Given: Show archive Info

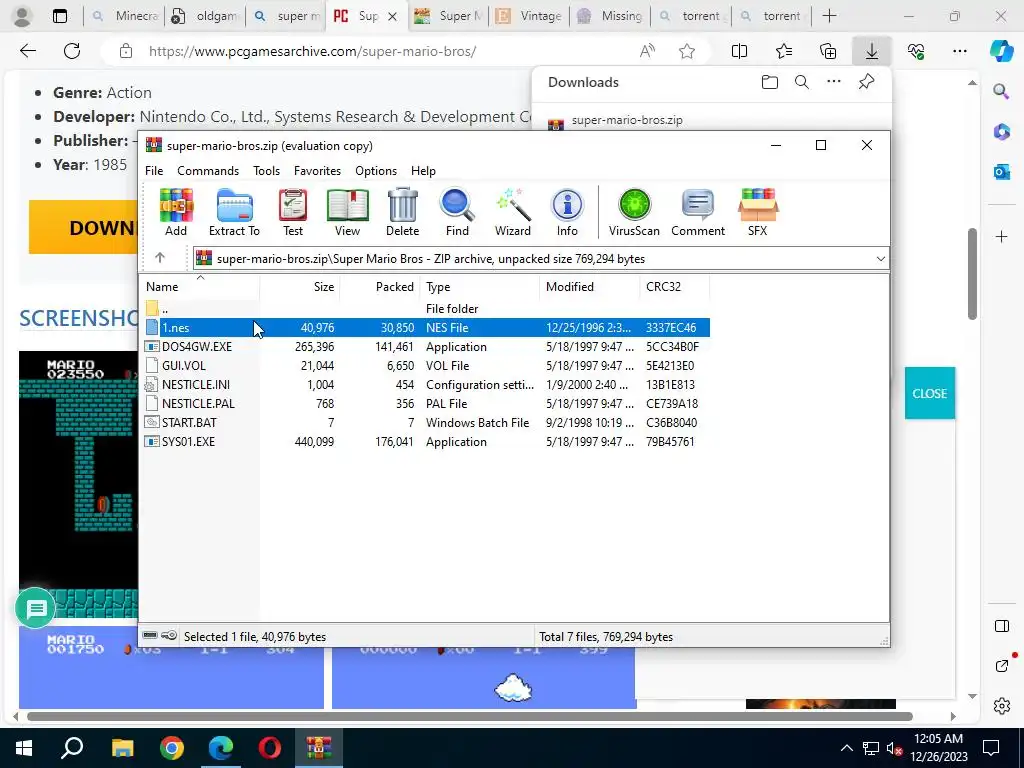Looking at the screenshot, I should [x=567, y=212].
